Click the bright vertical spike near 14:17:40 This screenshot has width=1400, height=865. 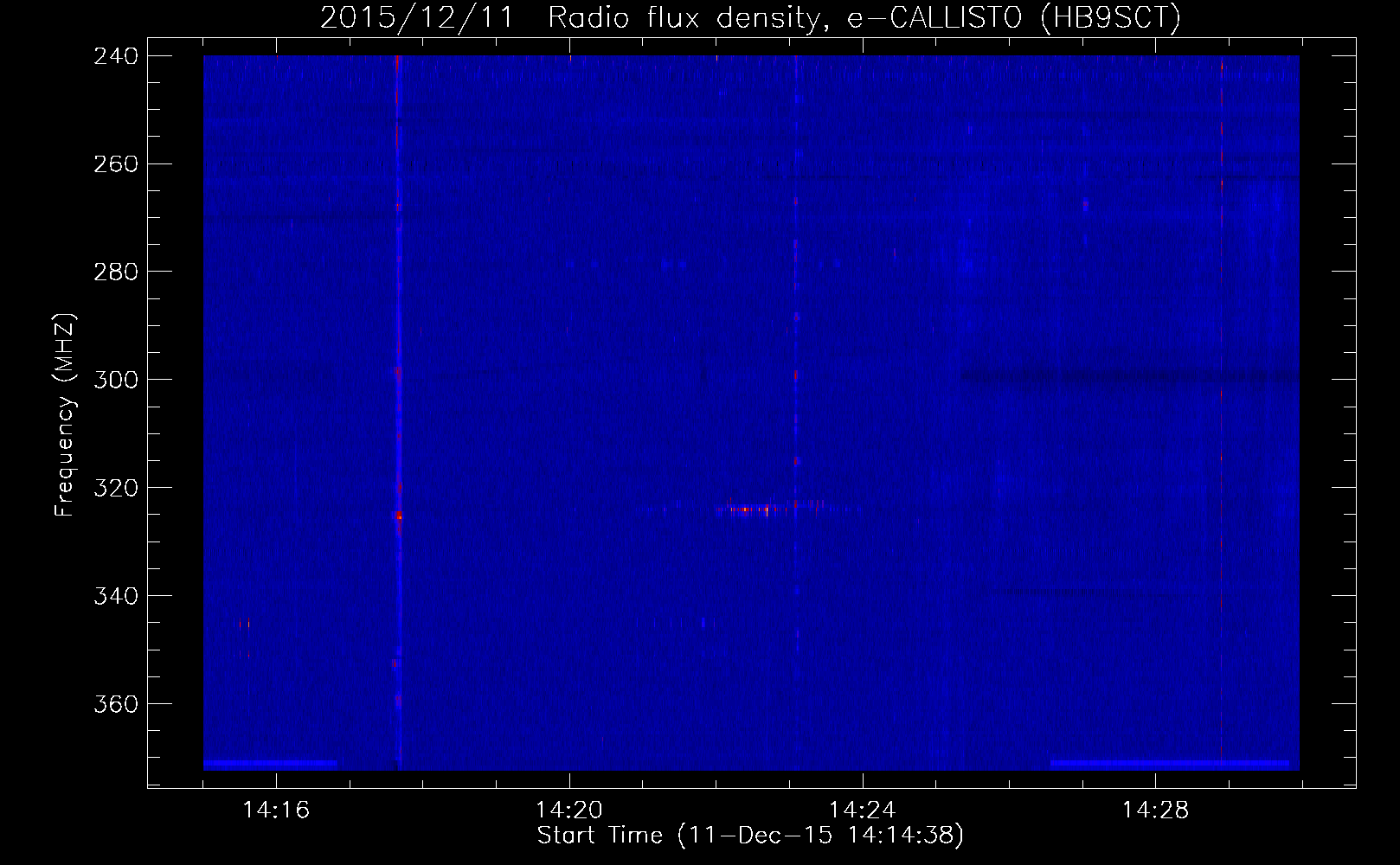(398, 413)
